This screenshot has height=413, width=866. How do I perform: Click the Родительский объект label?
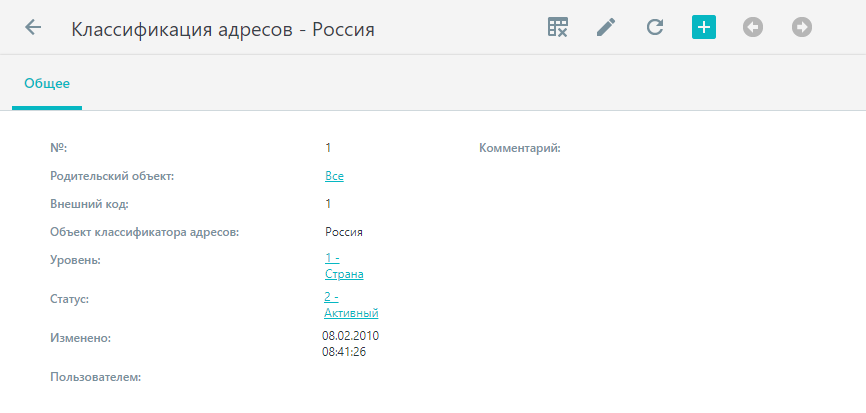[x=112, y=176]
